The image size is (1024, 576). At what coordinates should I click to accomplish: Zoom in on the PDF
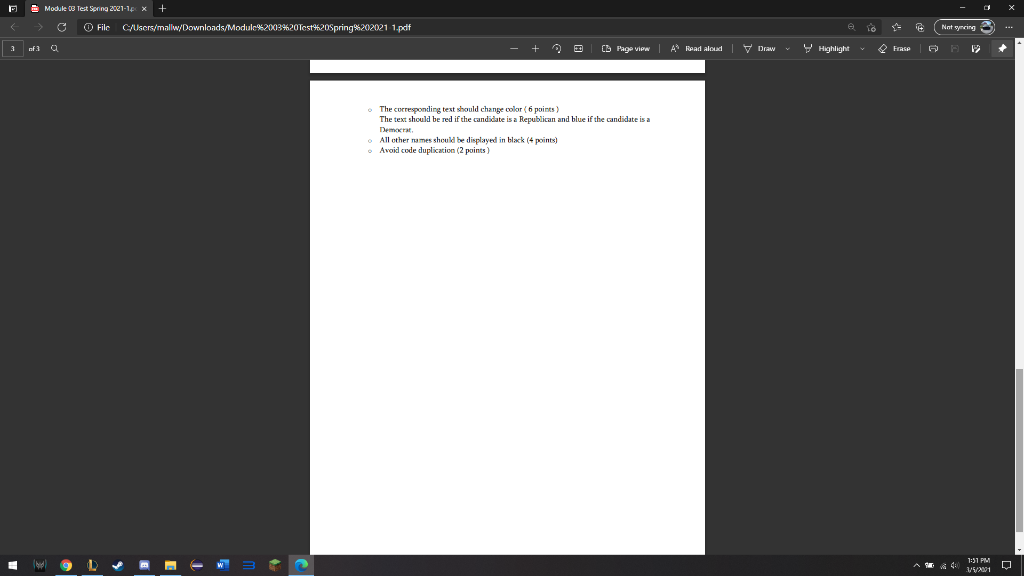(x=534, y=48)
